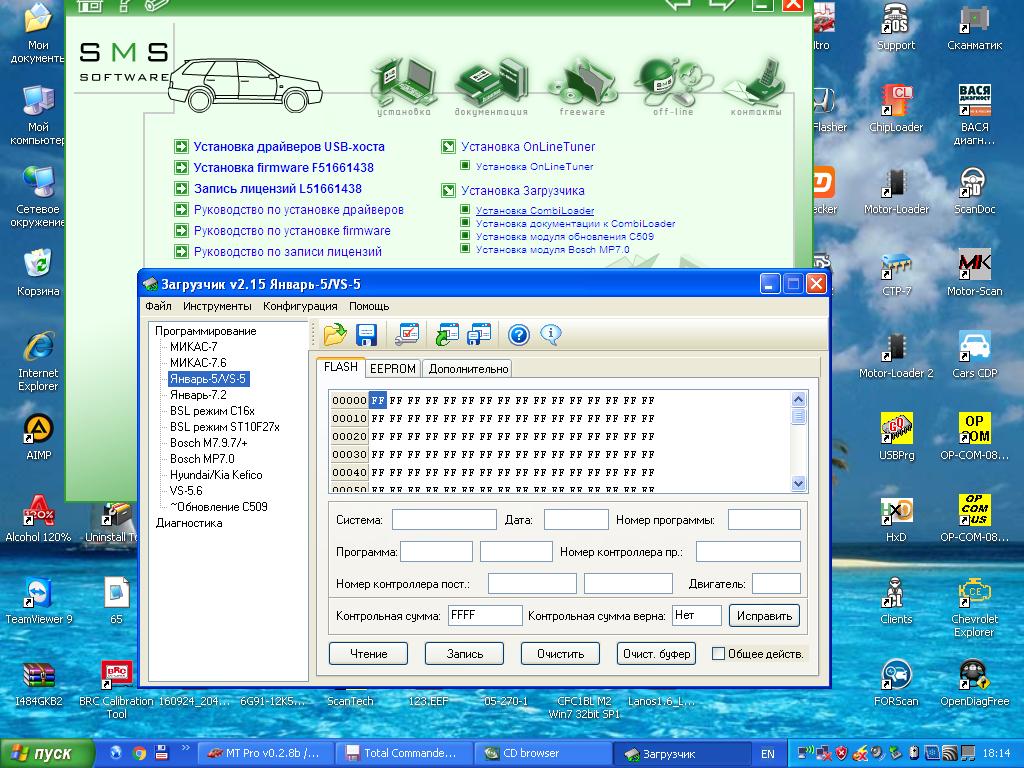Click Установка модуля Bosch MP7.0 link
This screenshot has width=1024, height=768.
coord(552,249)
